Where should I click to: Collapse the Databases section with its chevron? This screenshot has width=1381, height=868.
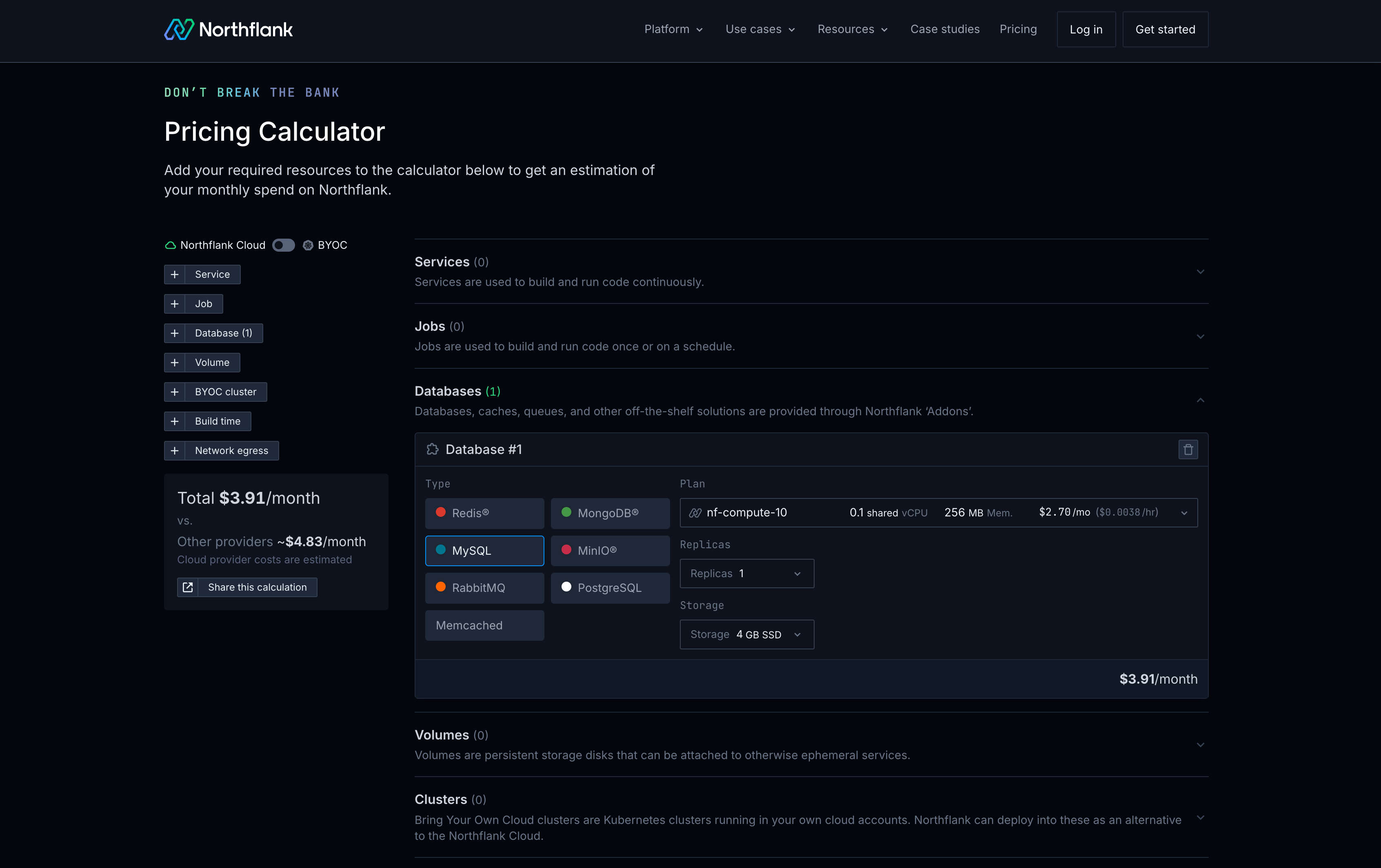(1200, 400)
